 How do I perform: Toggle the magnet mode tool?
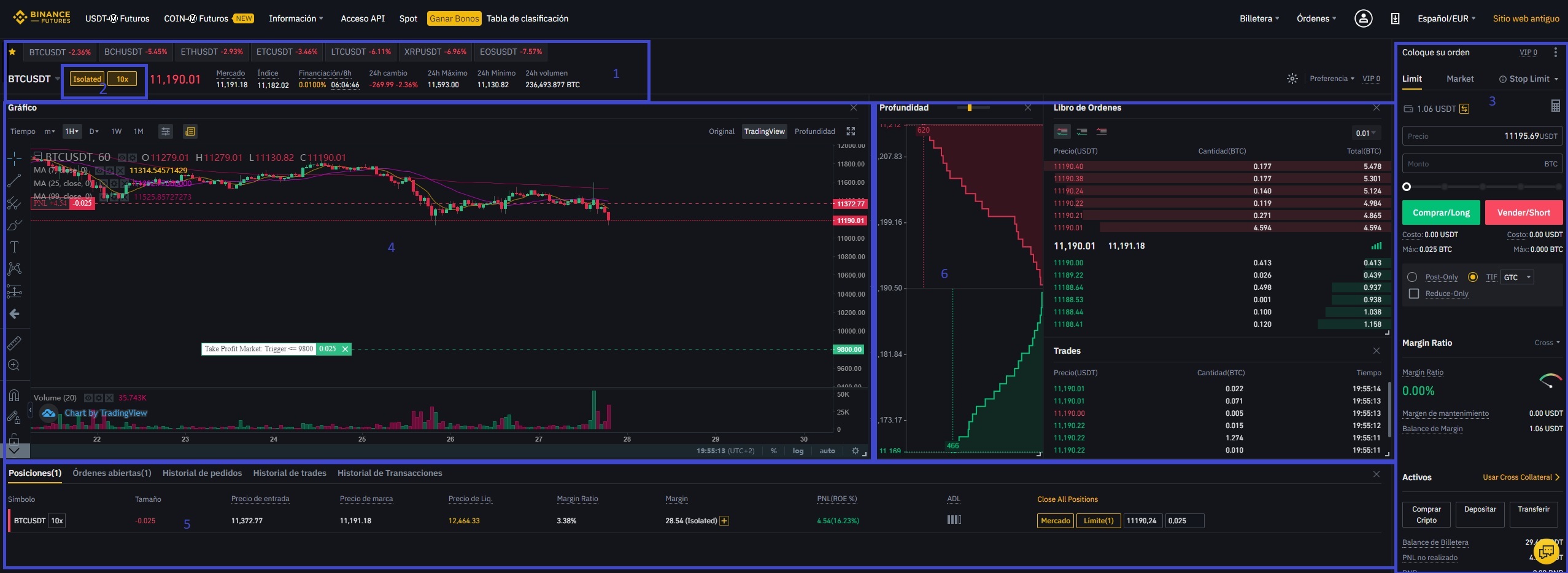click(x=14, y=395)
